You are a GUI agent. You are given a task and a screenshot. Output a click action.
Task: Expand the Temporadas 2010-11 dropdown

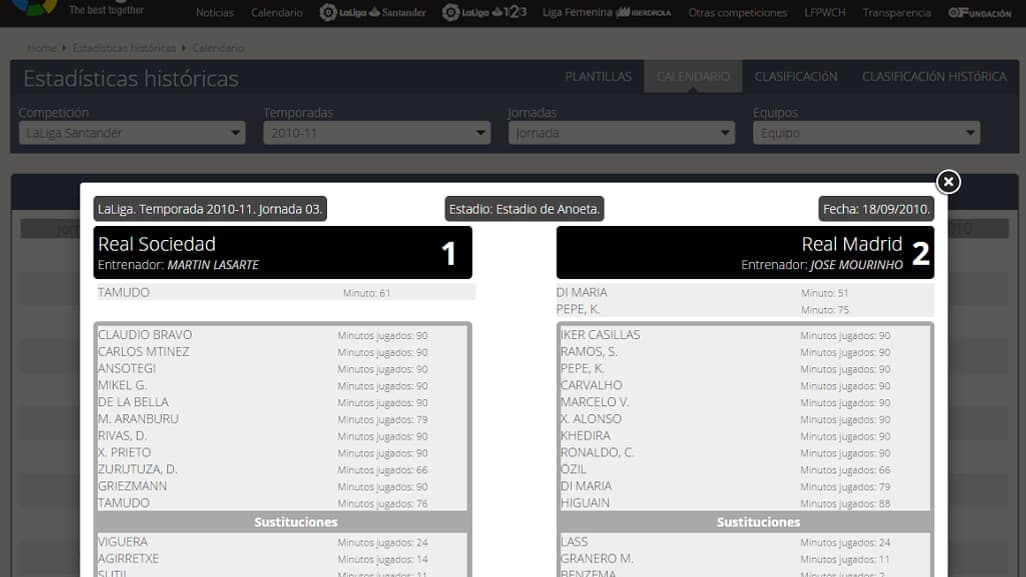click(377, 133)
